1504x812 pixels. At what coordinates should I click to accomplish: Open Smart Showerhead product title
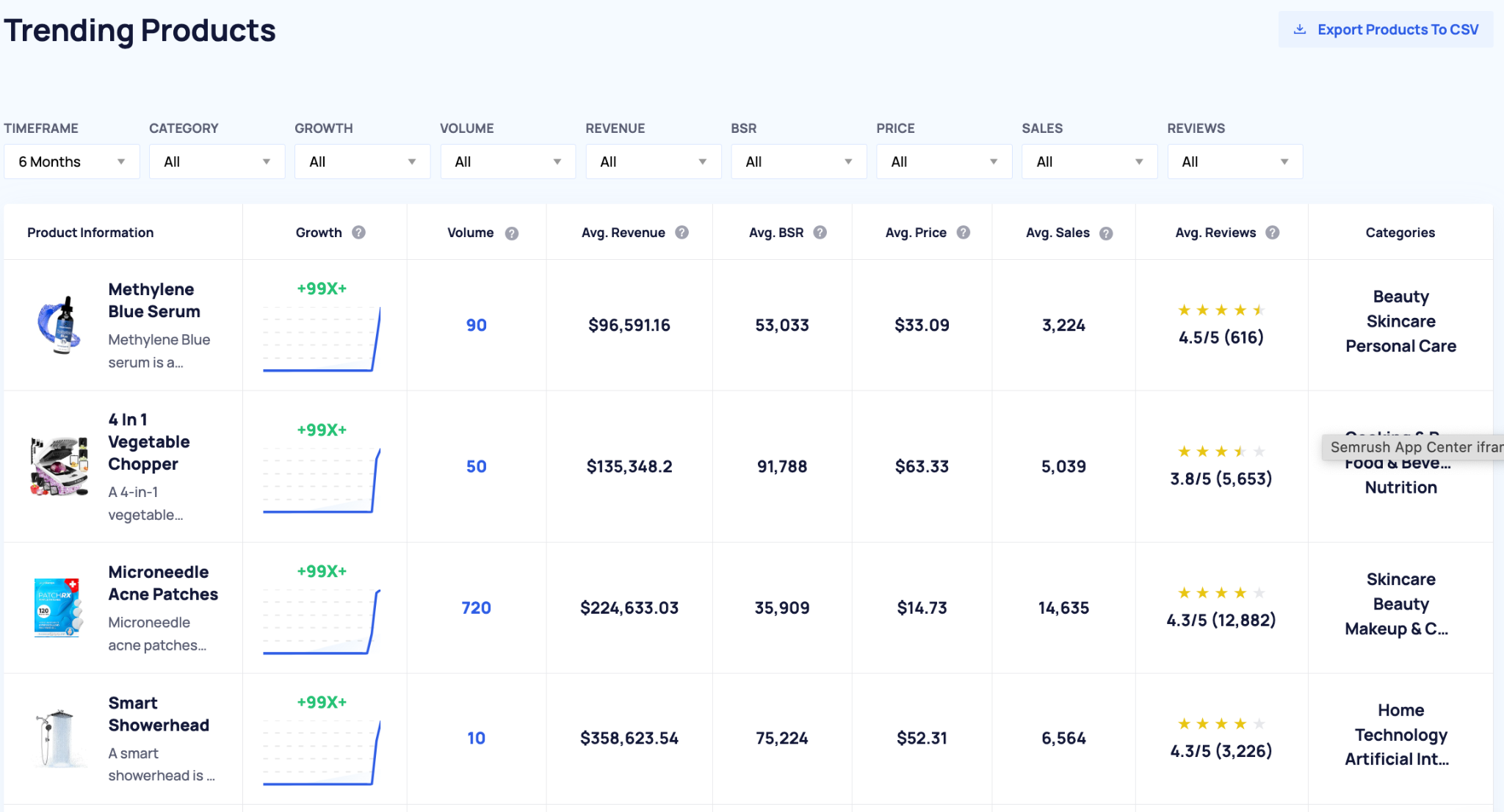click(x=159, y=714)
